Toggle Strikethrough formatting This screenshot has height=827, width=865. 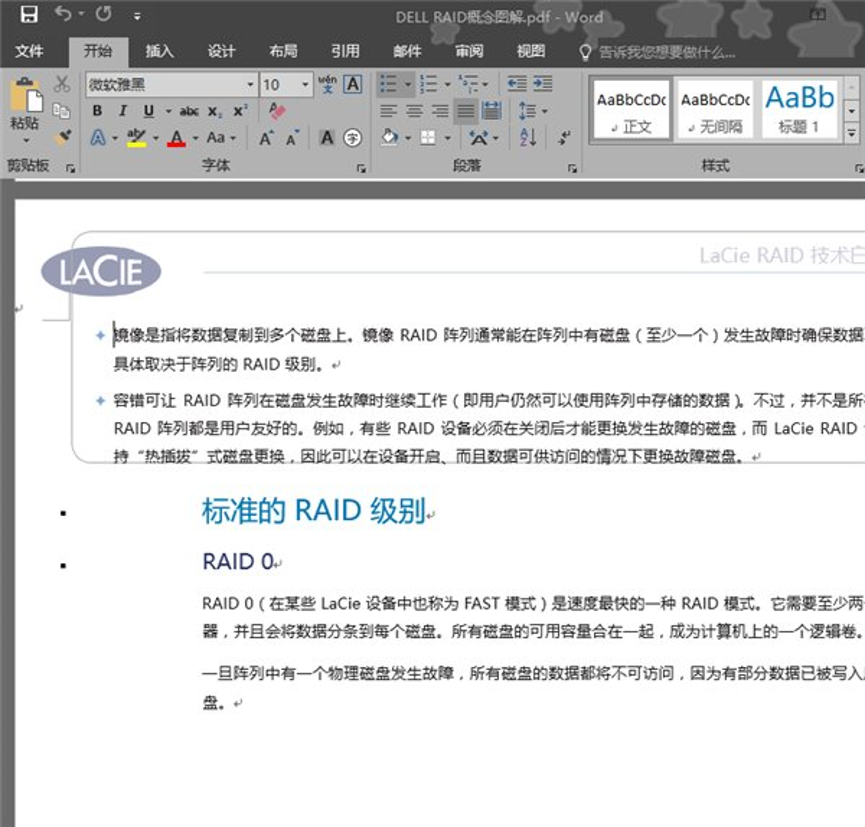[x=188, y=111]
